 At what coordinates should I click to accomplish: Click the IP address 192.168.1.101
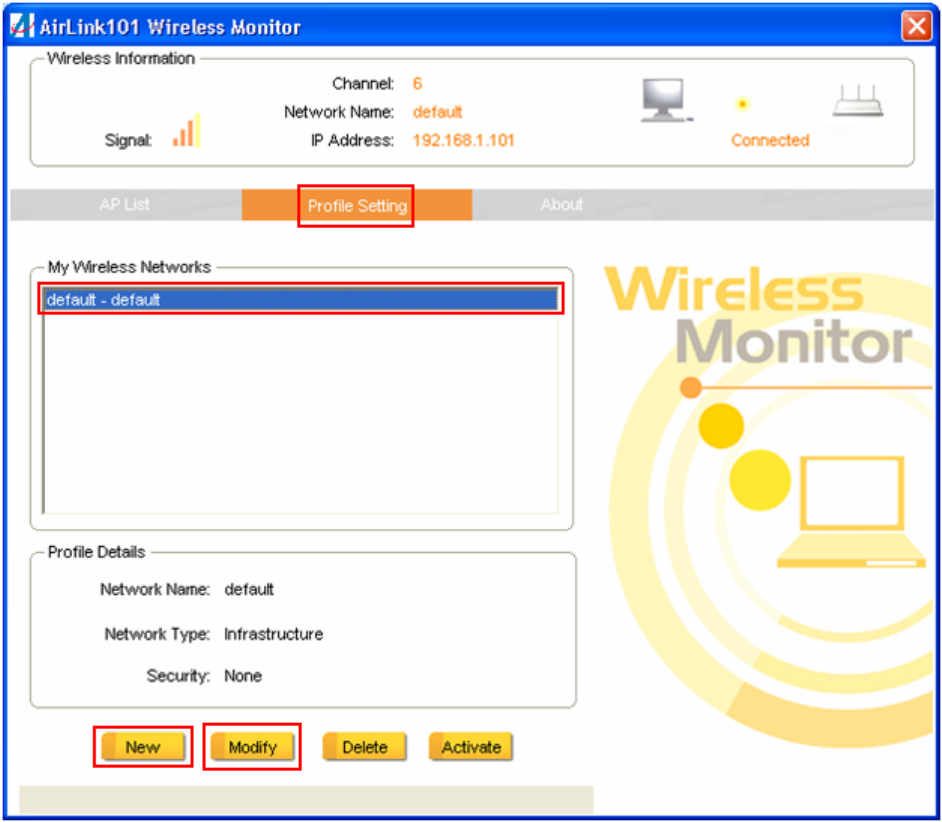(x=463, y=140)
